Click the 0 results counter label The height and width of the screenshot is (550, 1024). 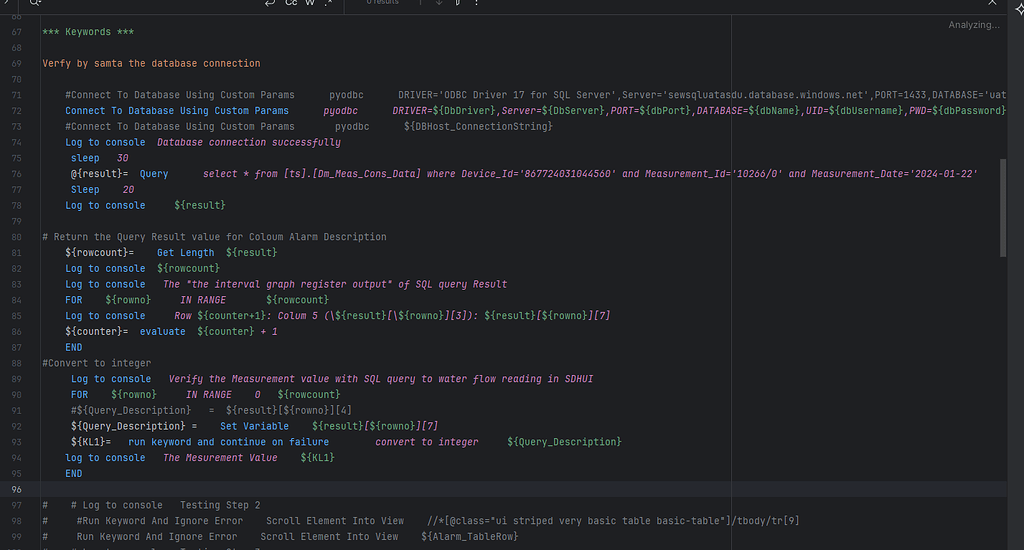[x=383, y=3]
